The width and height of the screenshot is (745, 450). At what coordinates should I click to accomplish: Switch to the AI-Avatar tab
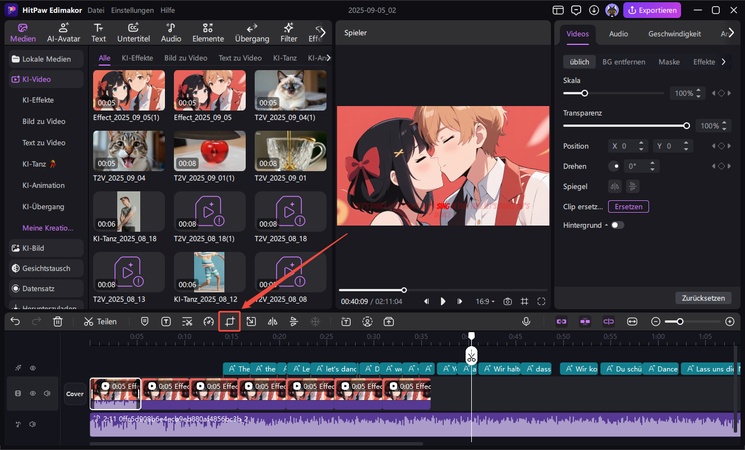pyautogui.click(x=64, y=33)
